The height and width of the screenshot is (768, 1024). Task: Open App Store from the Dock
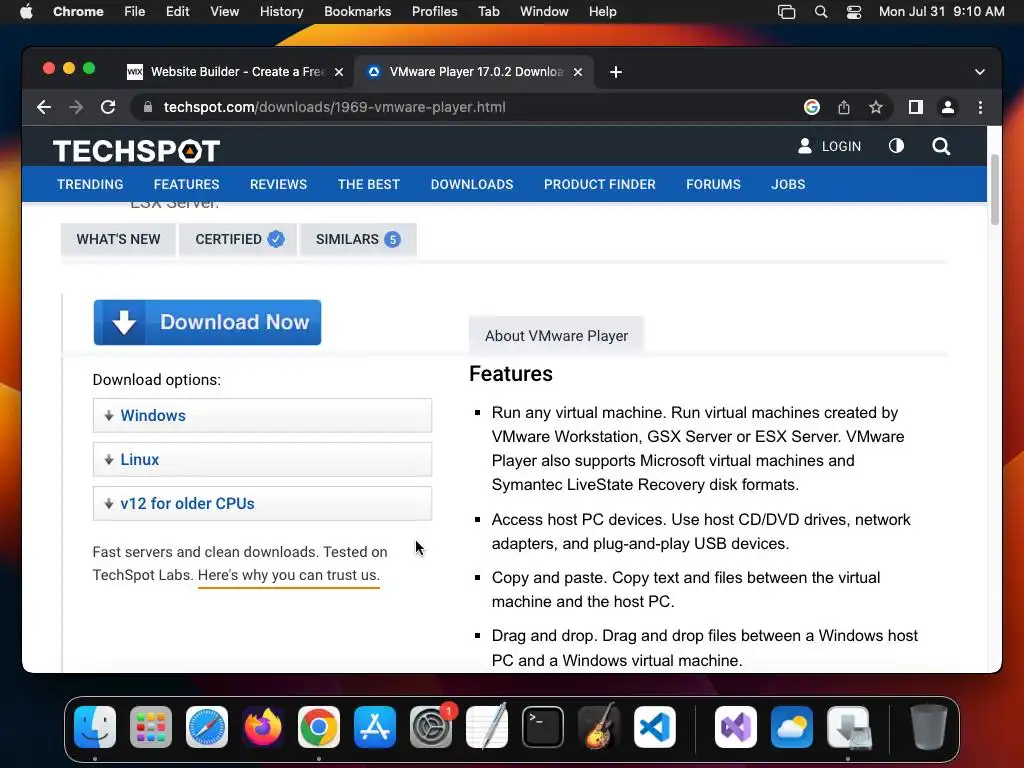[375, 727]
